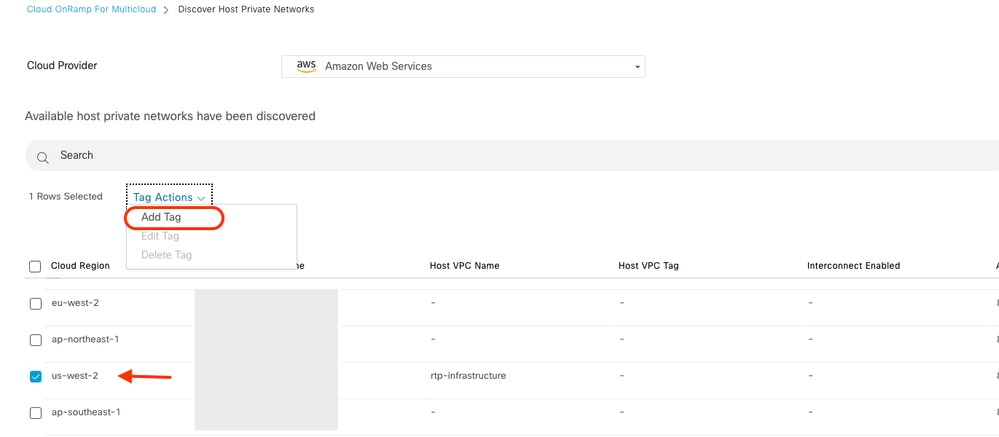This screenshot has height=437, width=999.
Task: Check the ap-northeast-1 row checkbox
Action: [x=36, y=340]
